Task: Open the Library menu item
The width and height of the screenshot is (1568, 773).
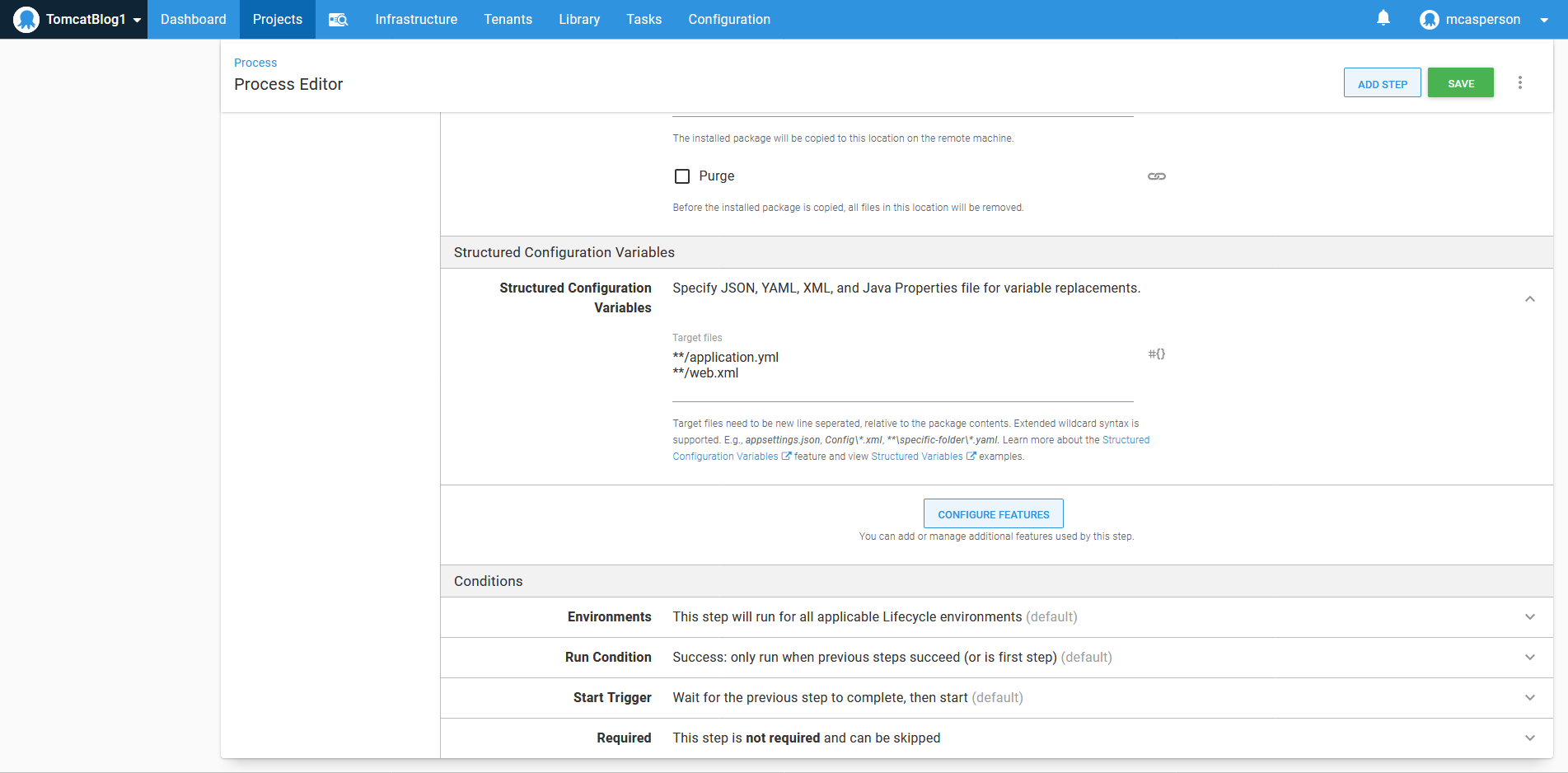Action: (x=579, y=20)
